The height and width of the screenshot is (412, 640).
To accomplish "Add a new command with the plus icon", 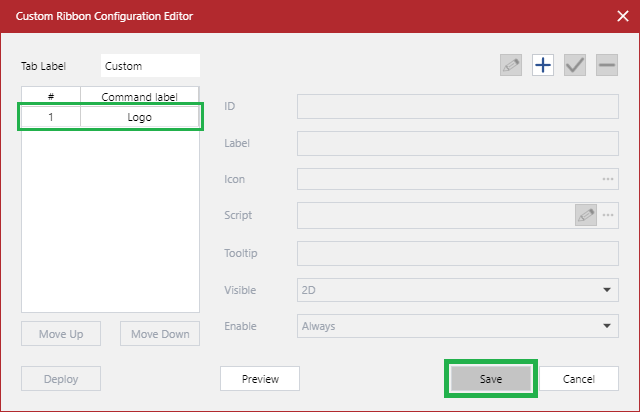I will pyautogui.click(x=543, y=66).
